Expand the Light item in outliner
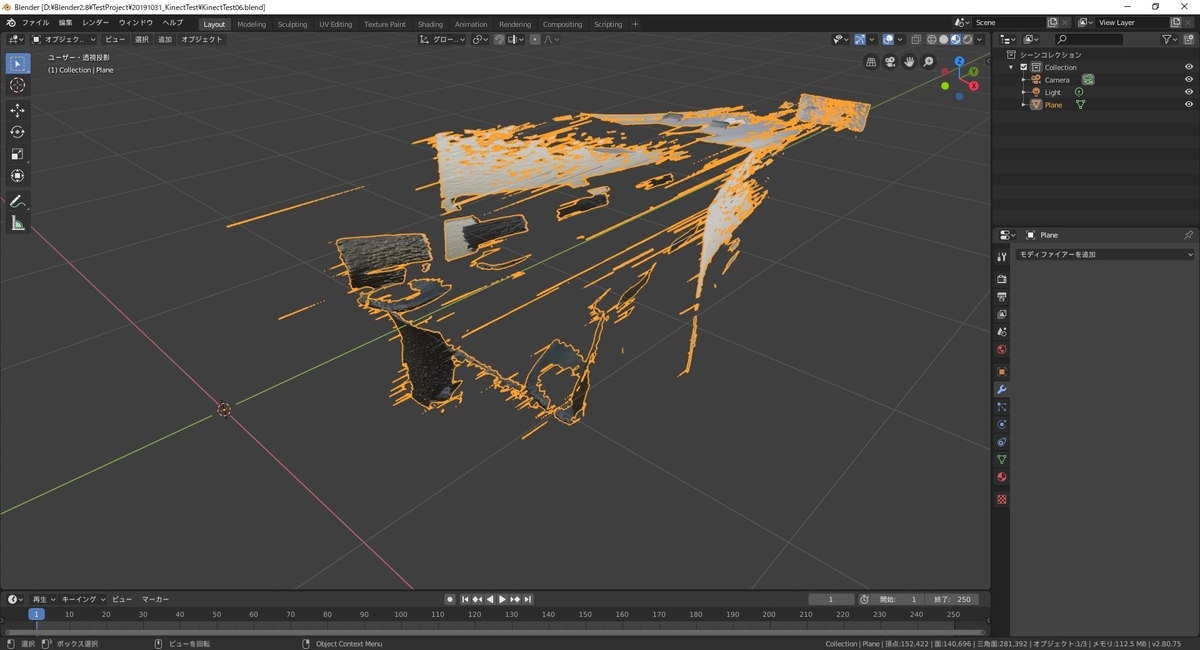The image size is (1200, 650). (1023, 92)
